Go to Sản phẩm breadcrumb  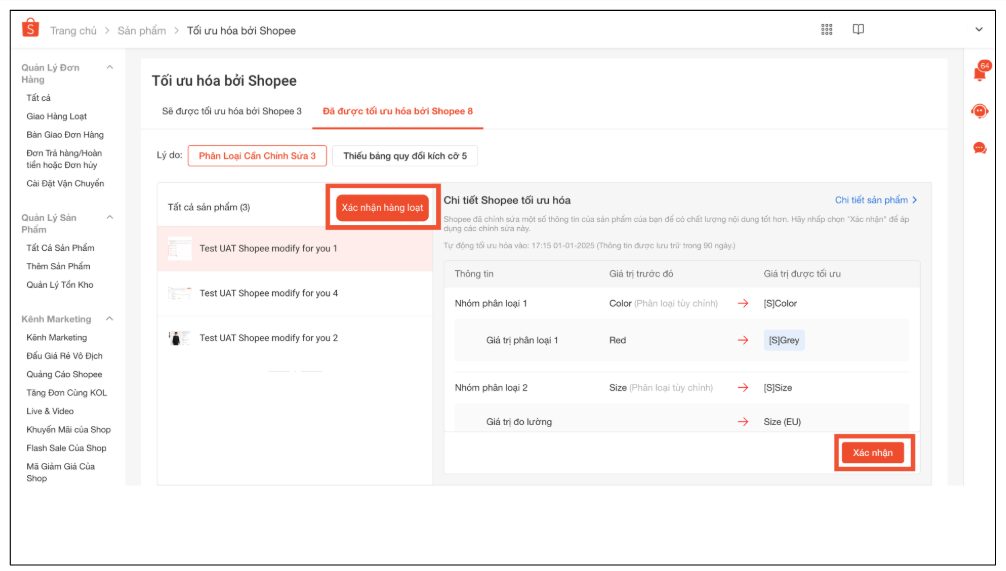tap(142, 31)
